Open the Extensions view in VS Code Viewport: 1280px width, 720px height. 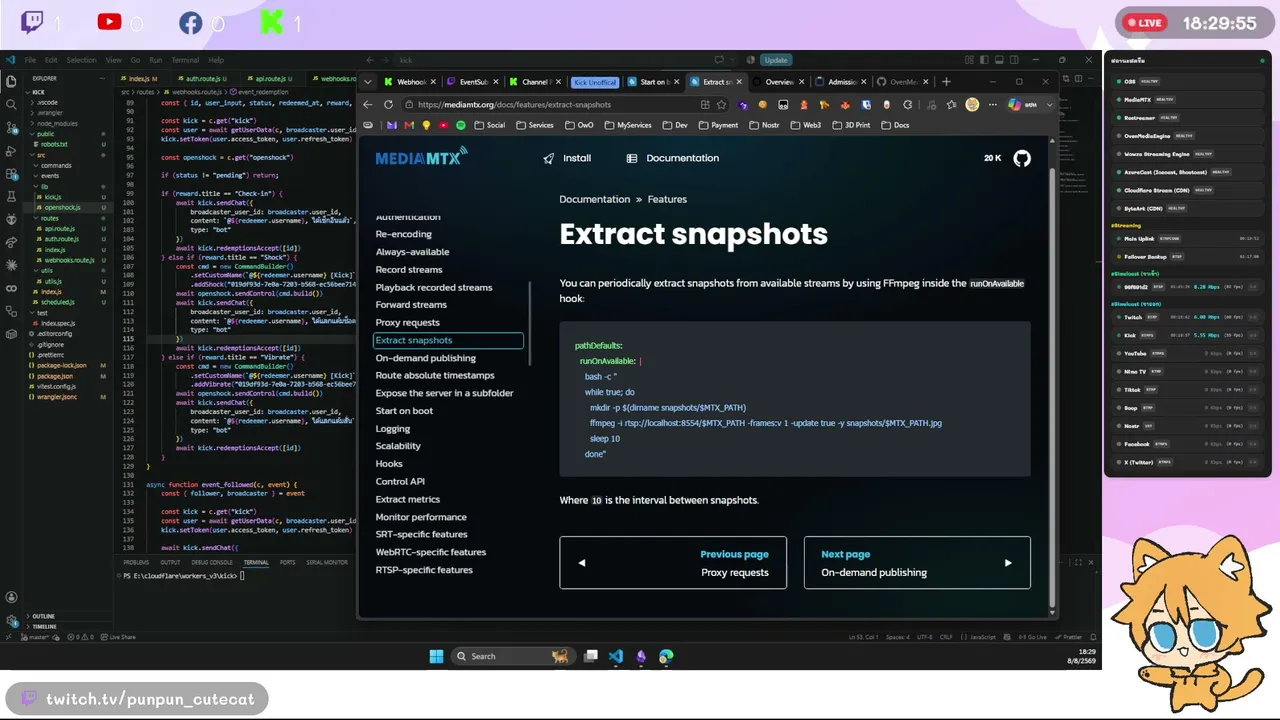(x=11, y=173)
